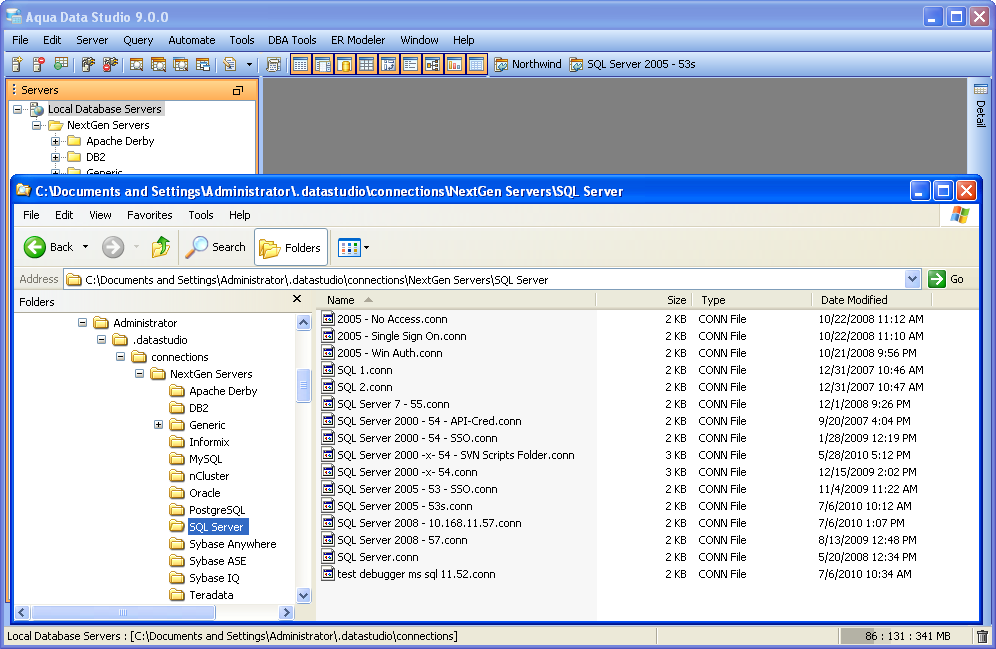Open ER Modeler menu

pyautogui.click(x=358, y=40)
